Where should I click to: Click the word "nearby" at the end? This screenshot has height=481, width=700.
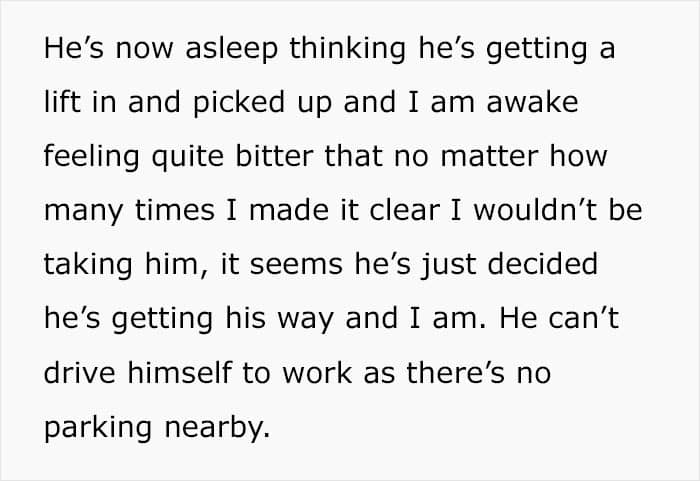coord(217,428)
